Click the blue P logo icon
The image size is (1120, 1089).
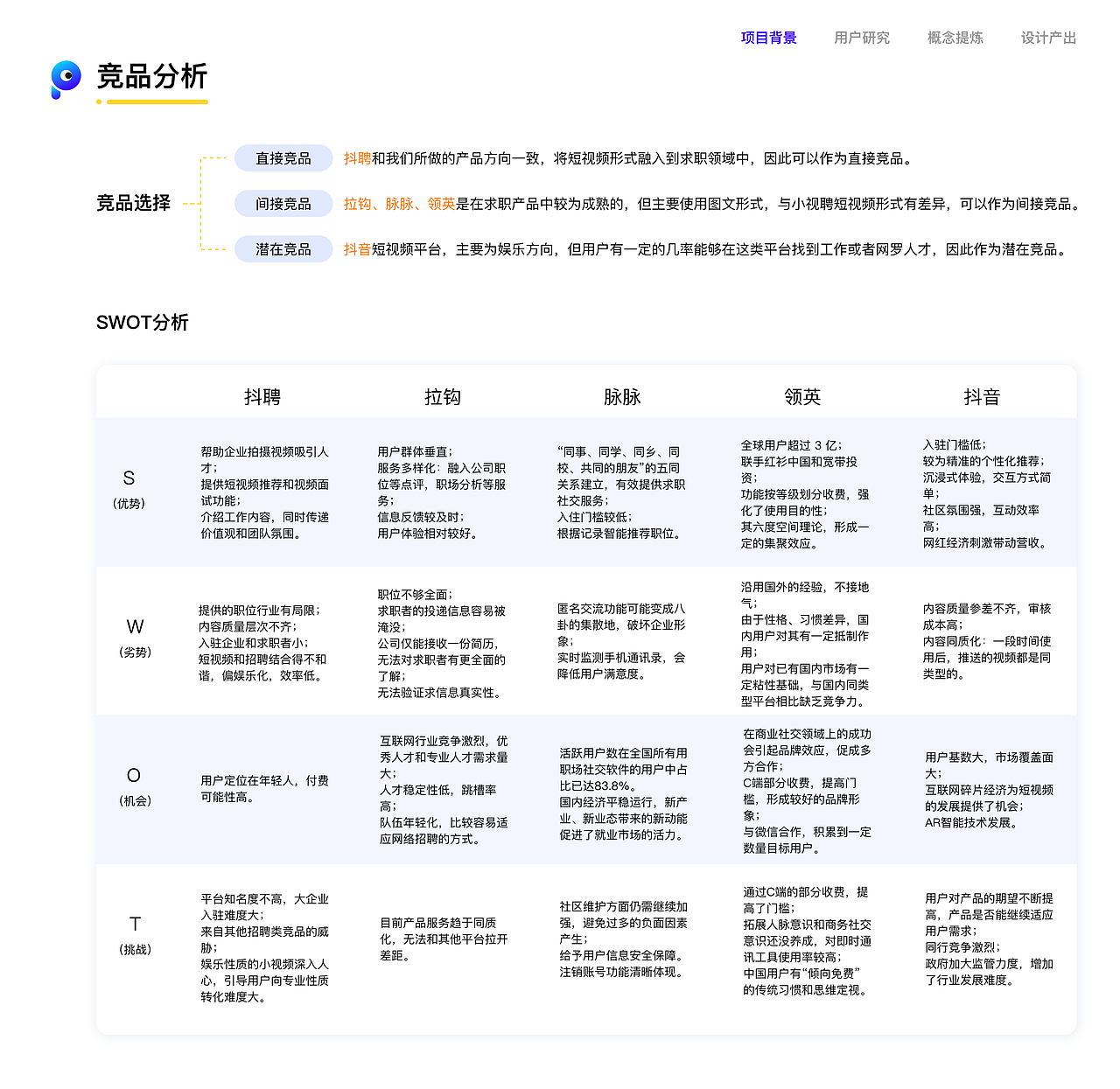[66, 80]
